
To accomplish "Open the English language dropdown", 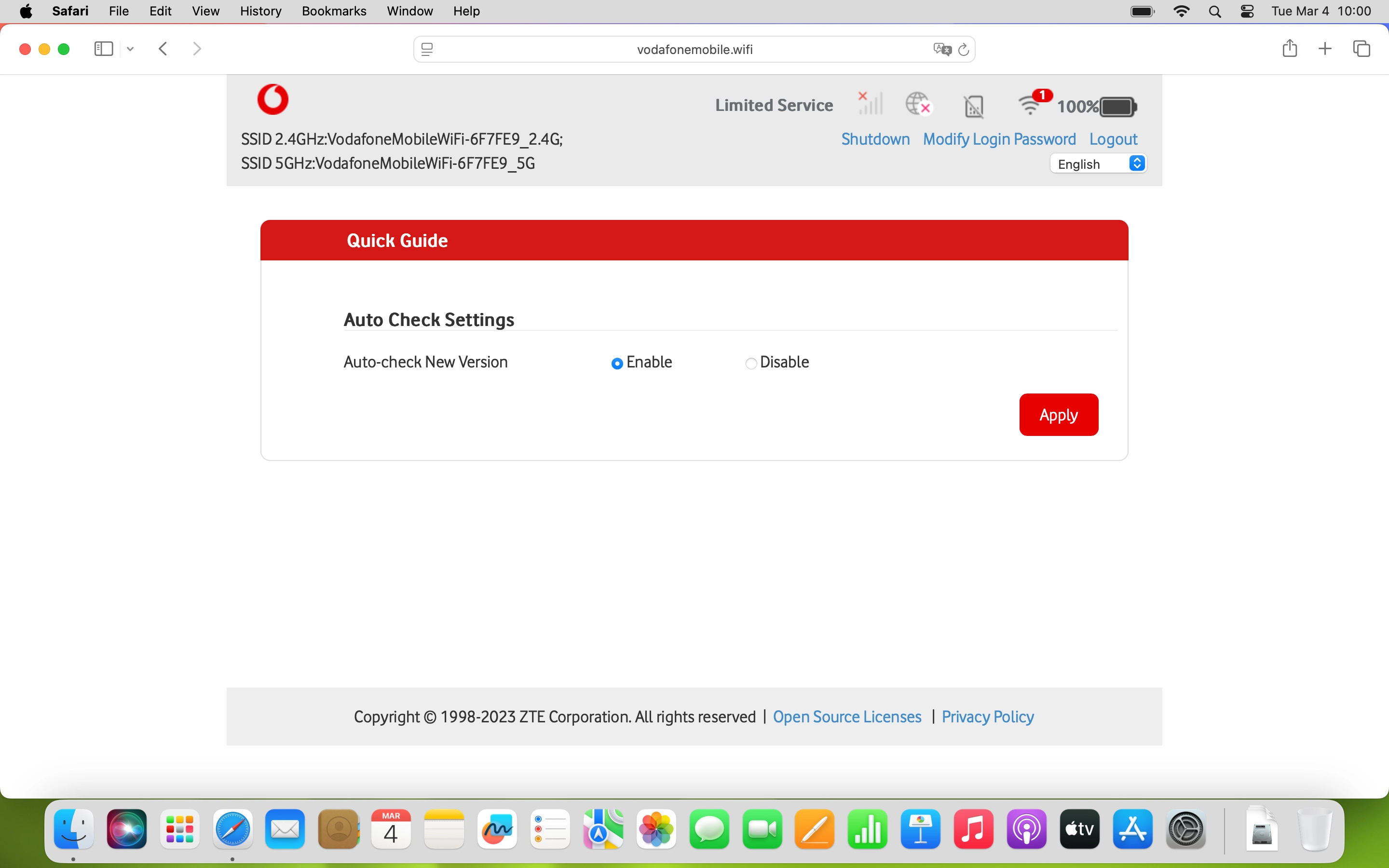I will coord(1098,164).
